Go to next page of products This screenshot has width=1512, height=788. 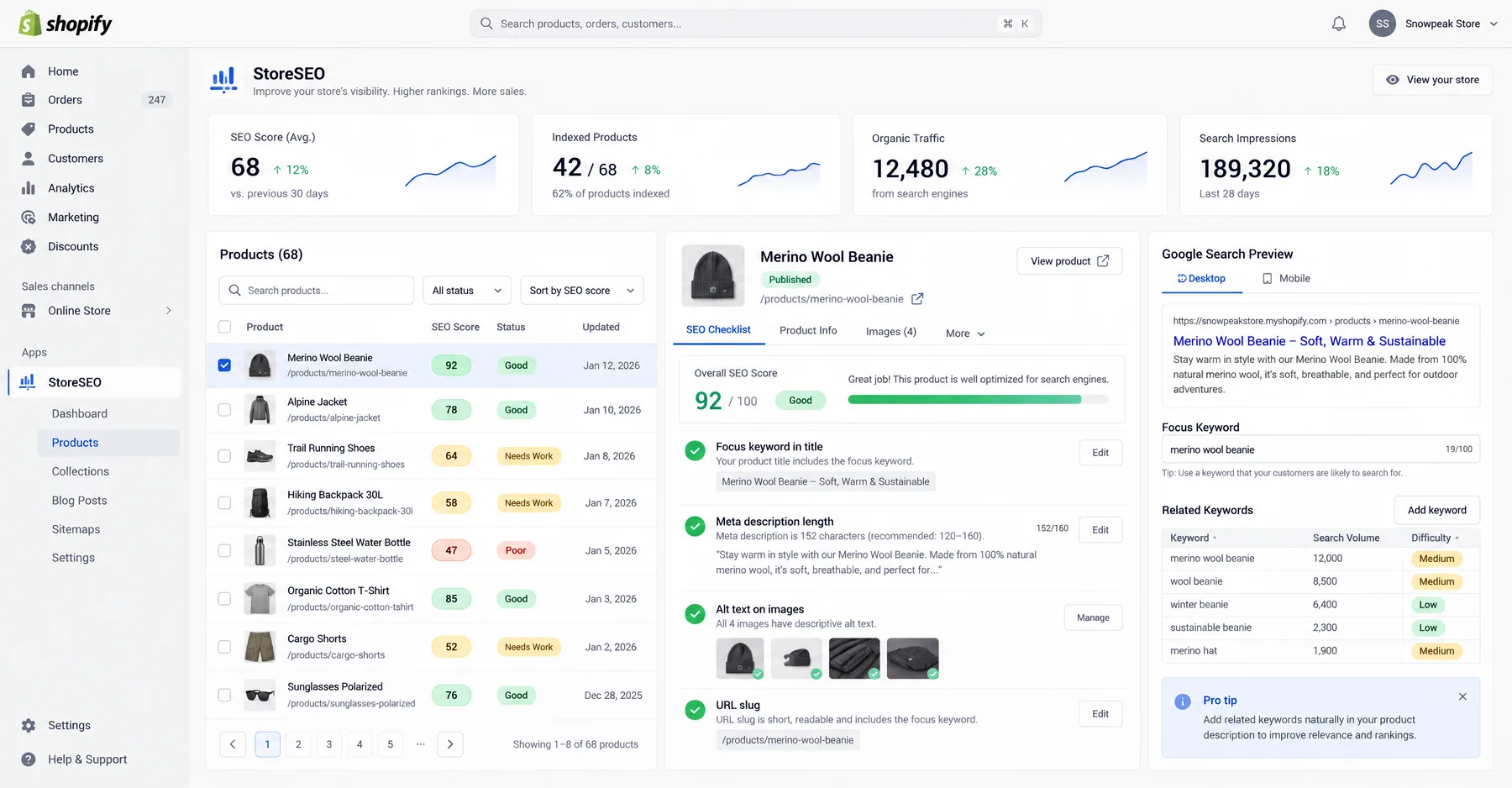pos(450,744)
